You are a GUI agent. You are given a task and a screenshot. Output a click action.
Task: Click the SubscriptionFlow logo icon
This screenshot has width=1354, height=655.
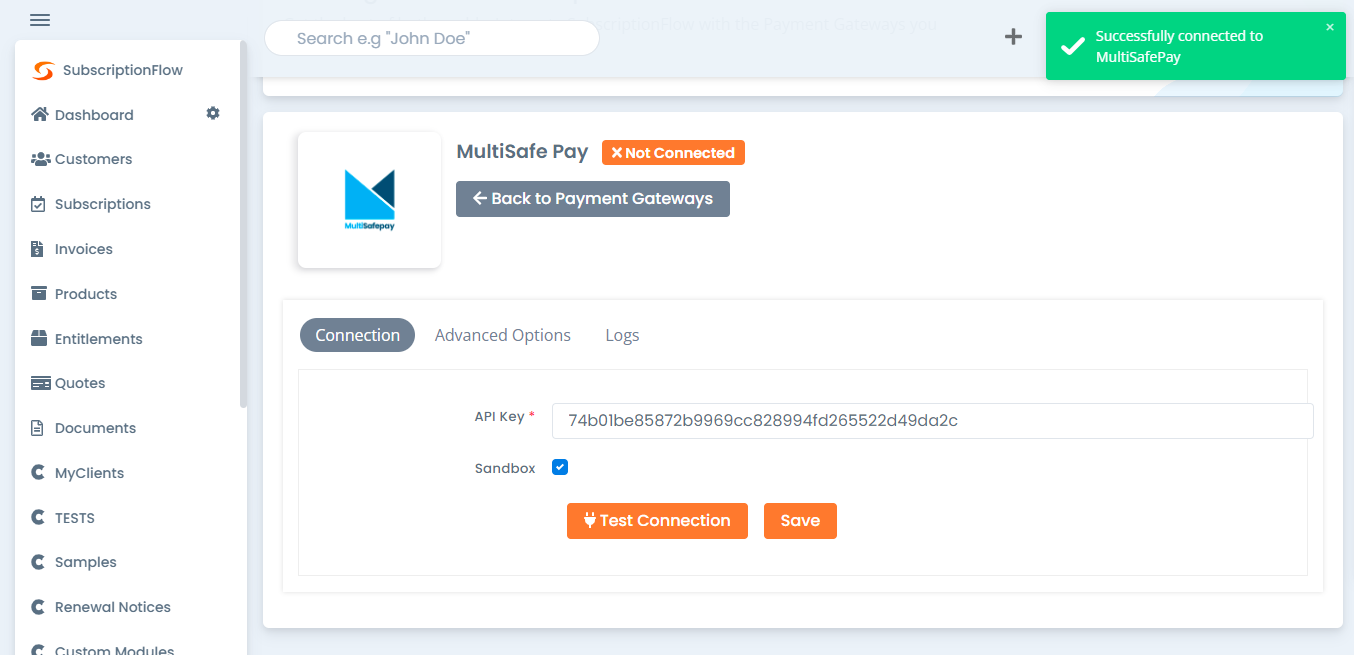[x=43, y=71]
